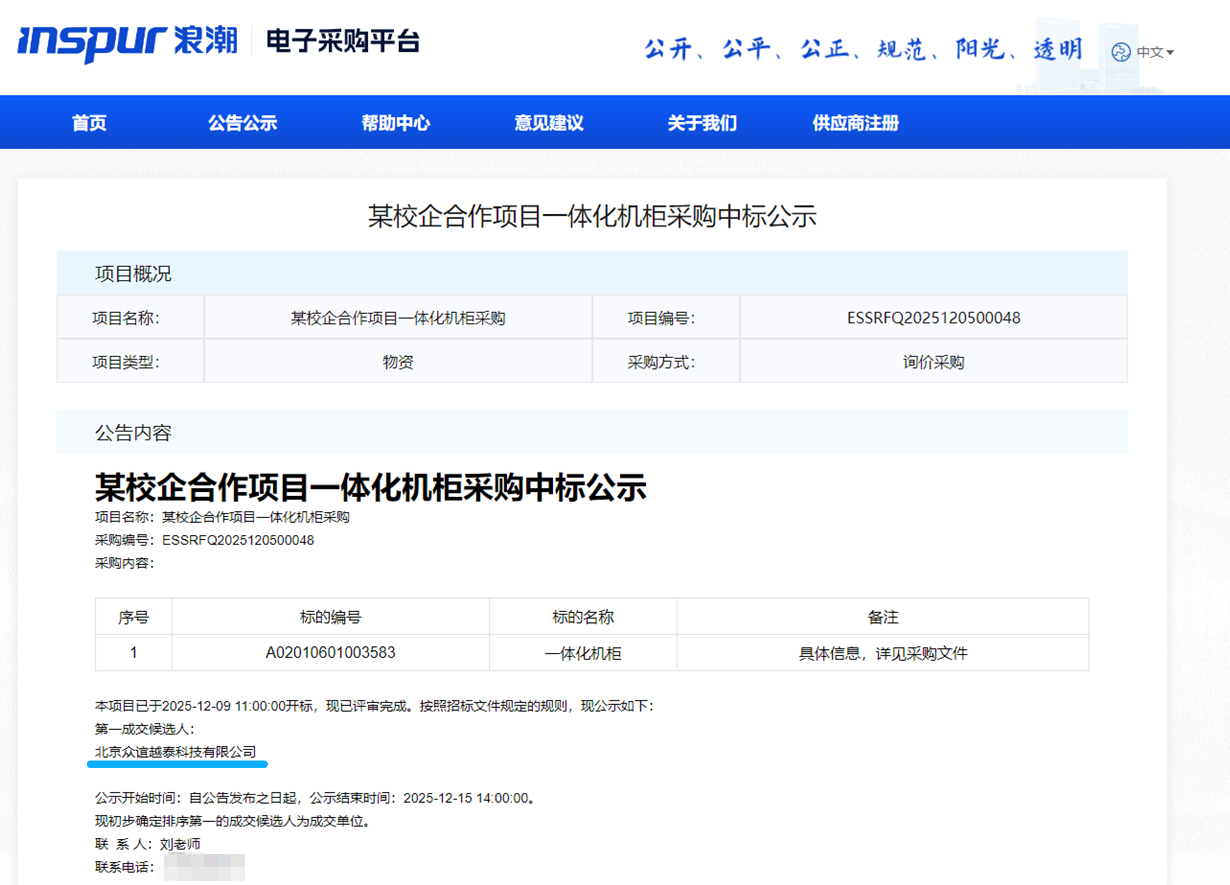This screenshot has width=1230, height=885.
Task: Open the 公告公示 menu item
Action: [x=242, y=121]
